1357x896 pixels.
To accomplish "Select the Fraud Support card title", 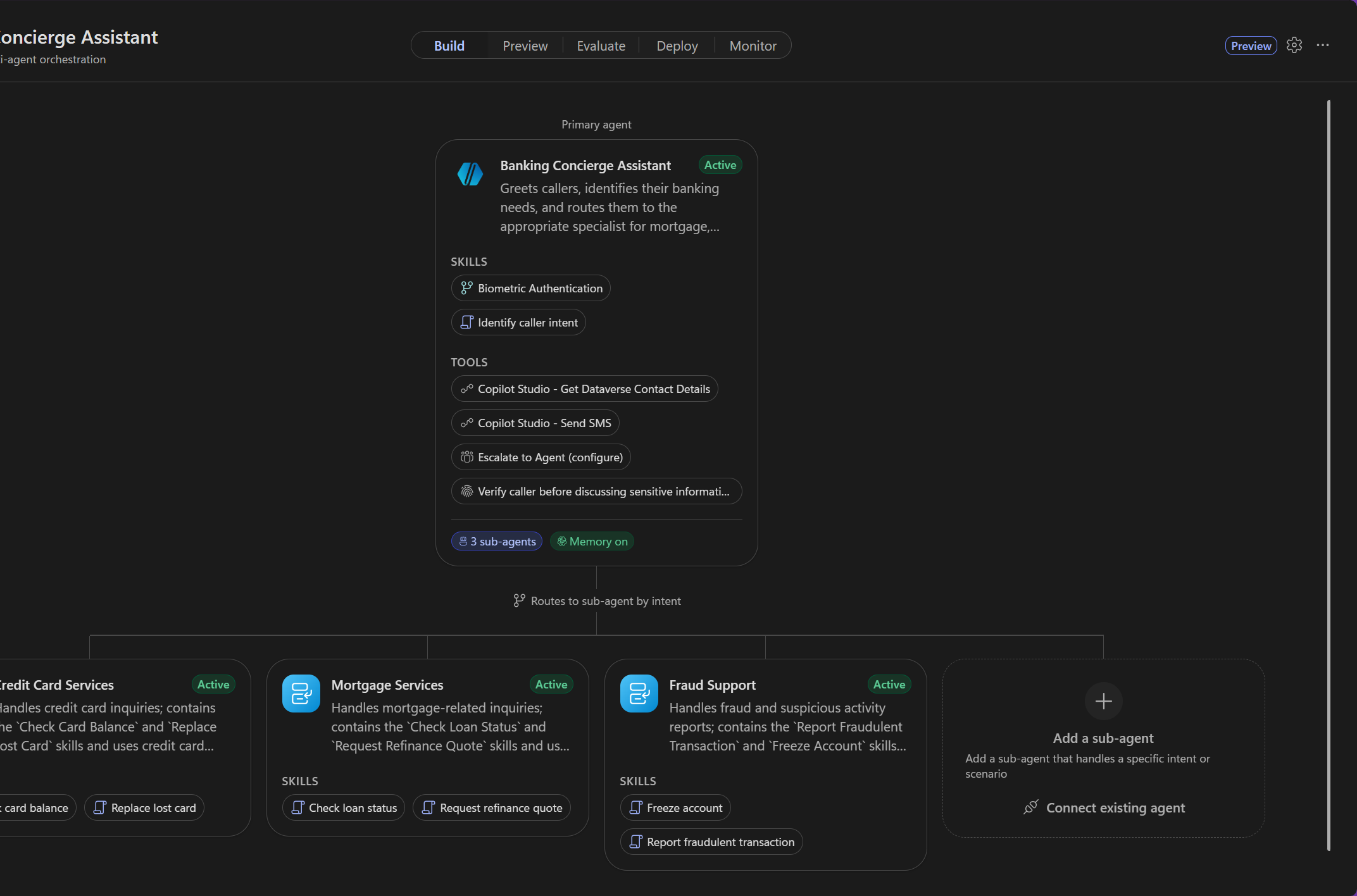I will click(713, 685).
